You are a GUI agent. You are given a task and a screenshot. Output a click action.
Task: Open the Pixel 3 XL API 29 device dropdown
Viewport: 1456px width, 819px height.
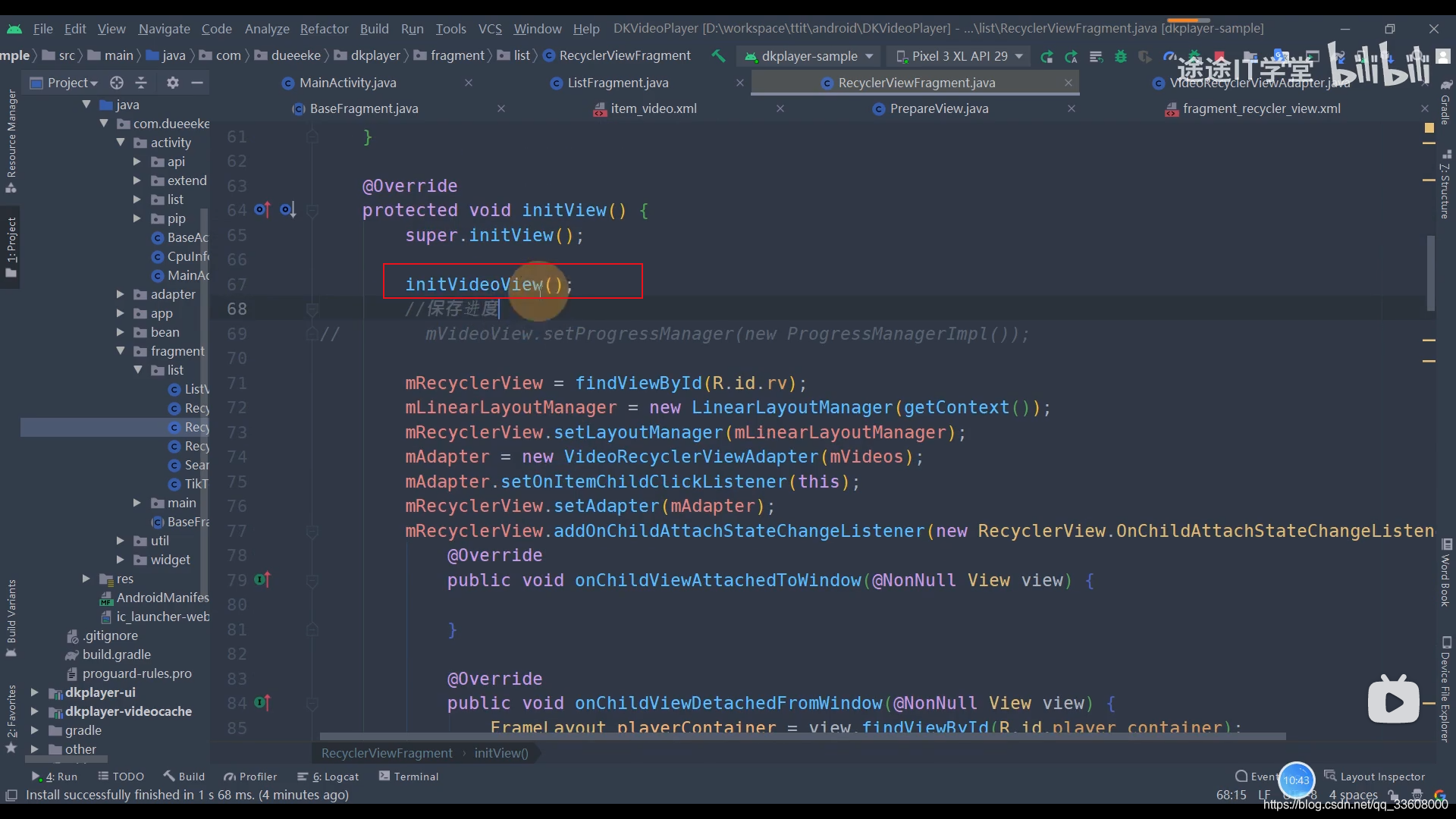[959, 56]
